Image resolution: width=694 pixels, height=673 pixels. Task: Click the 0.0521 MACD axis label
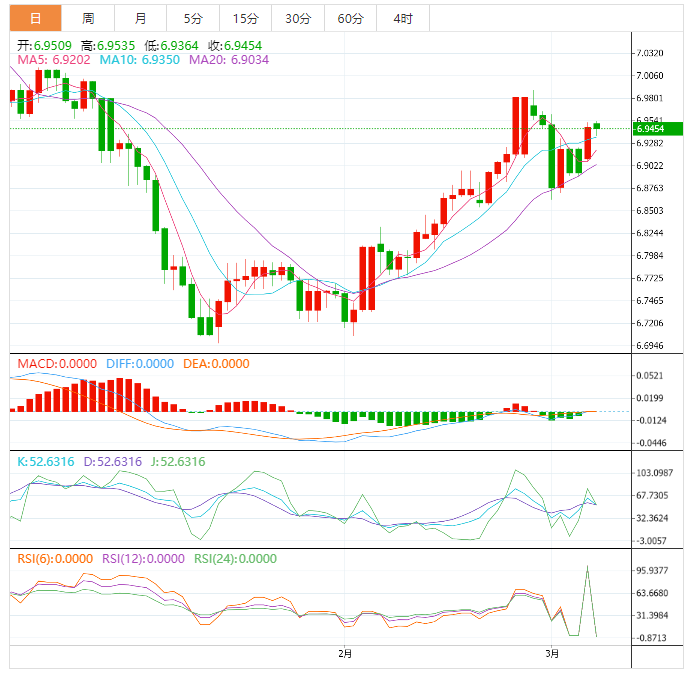tap(650, 376)
